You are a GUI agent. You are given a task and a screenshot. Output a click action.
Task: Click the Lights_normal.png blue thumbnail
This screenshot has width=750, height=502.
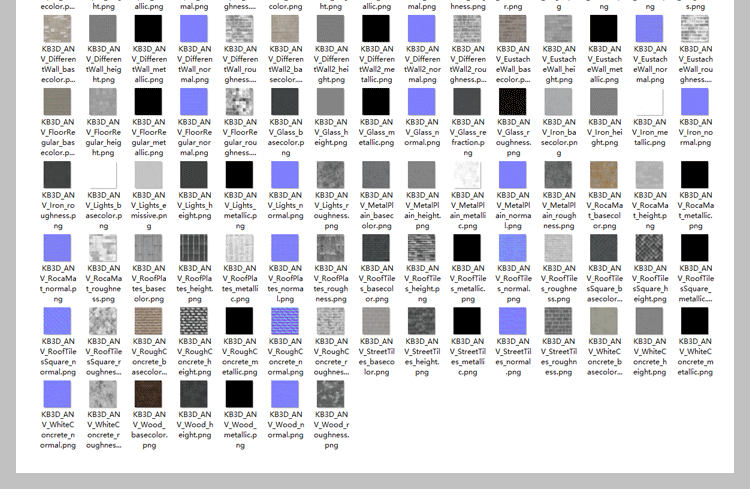[285, 175]
